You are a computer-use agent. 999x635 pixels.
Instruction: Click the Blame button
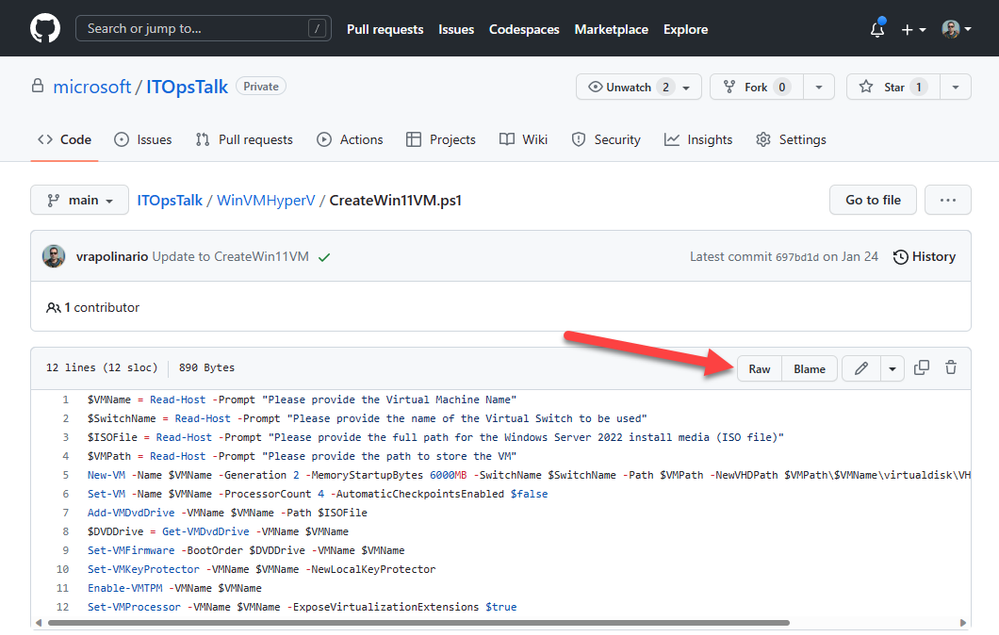[x=809, y=369]
